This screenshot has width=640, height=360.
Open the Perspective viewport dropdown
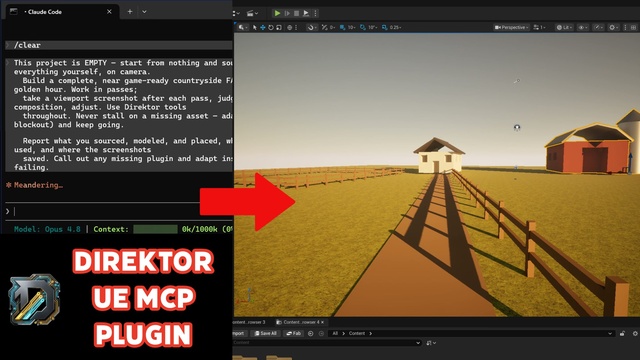511,27
